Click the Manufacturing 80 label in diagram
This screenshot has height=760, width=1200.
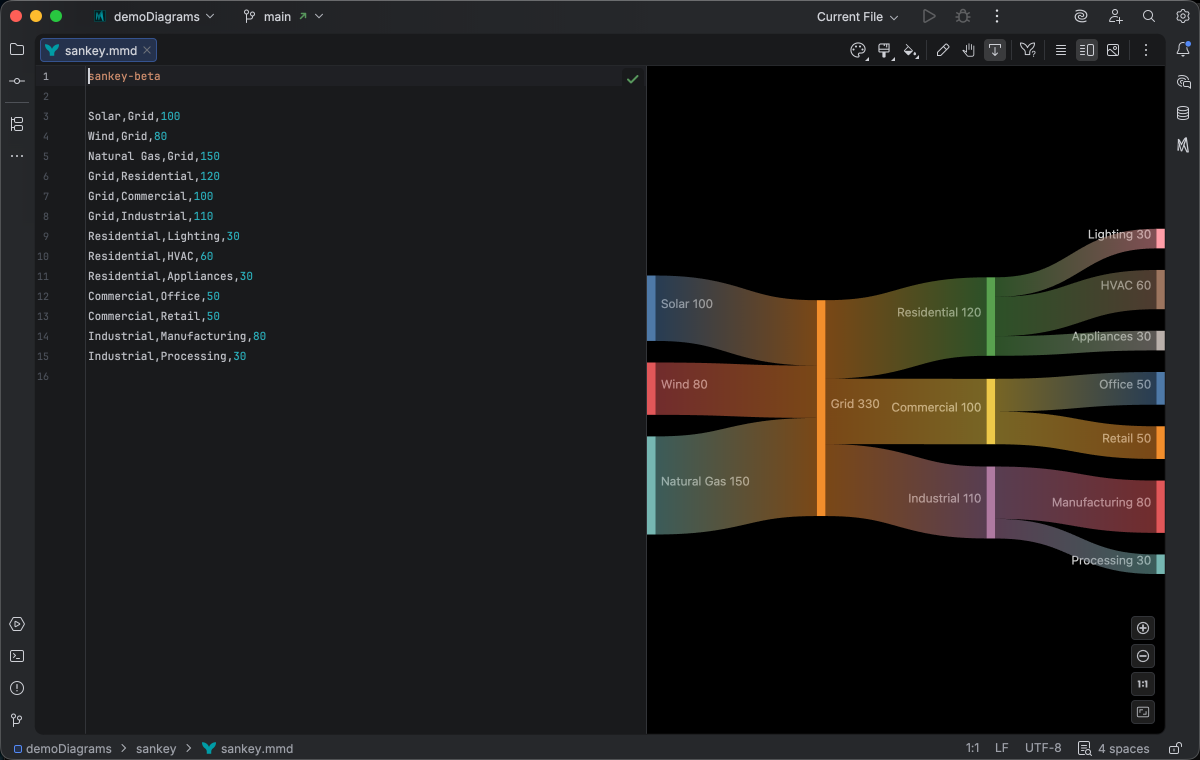point(1101,502)
